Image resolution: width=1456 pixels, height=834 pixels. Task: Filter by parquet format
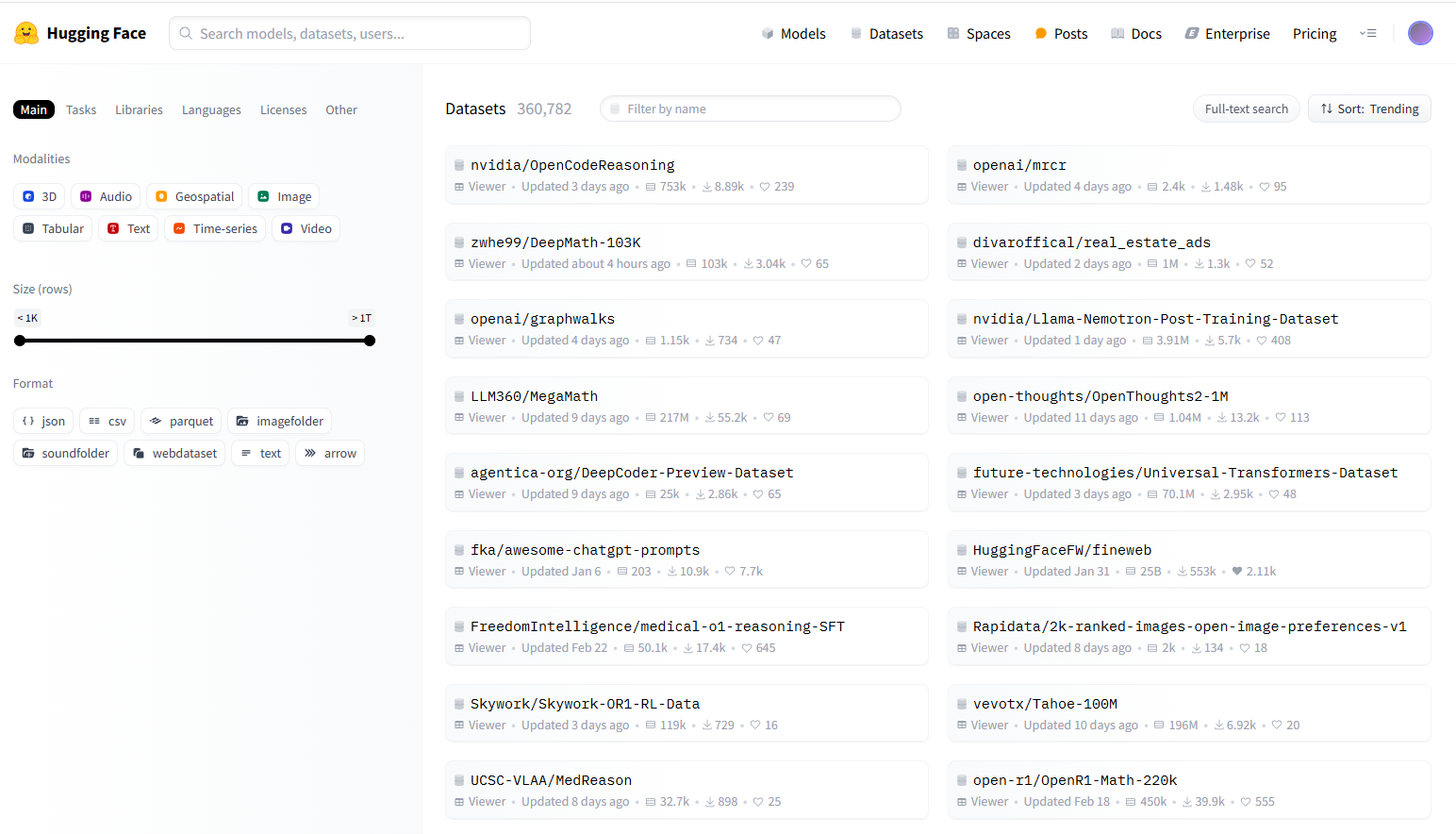(x=181, y=421)
